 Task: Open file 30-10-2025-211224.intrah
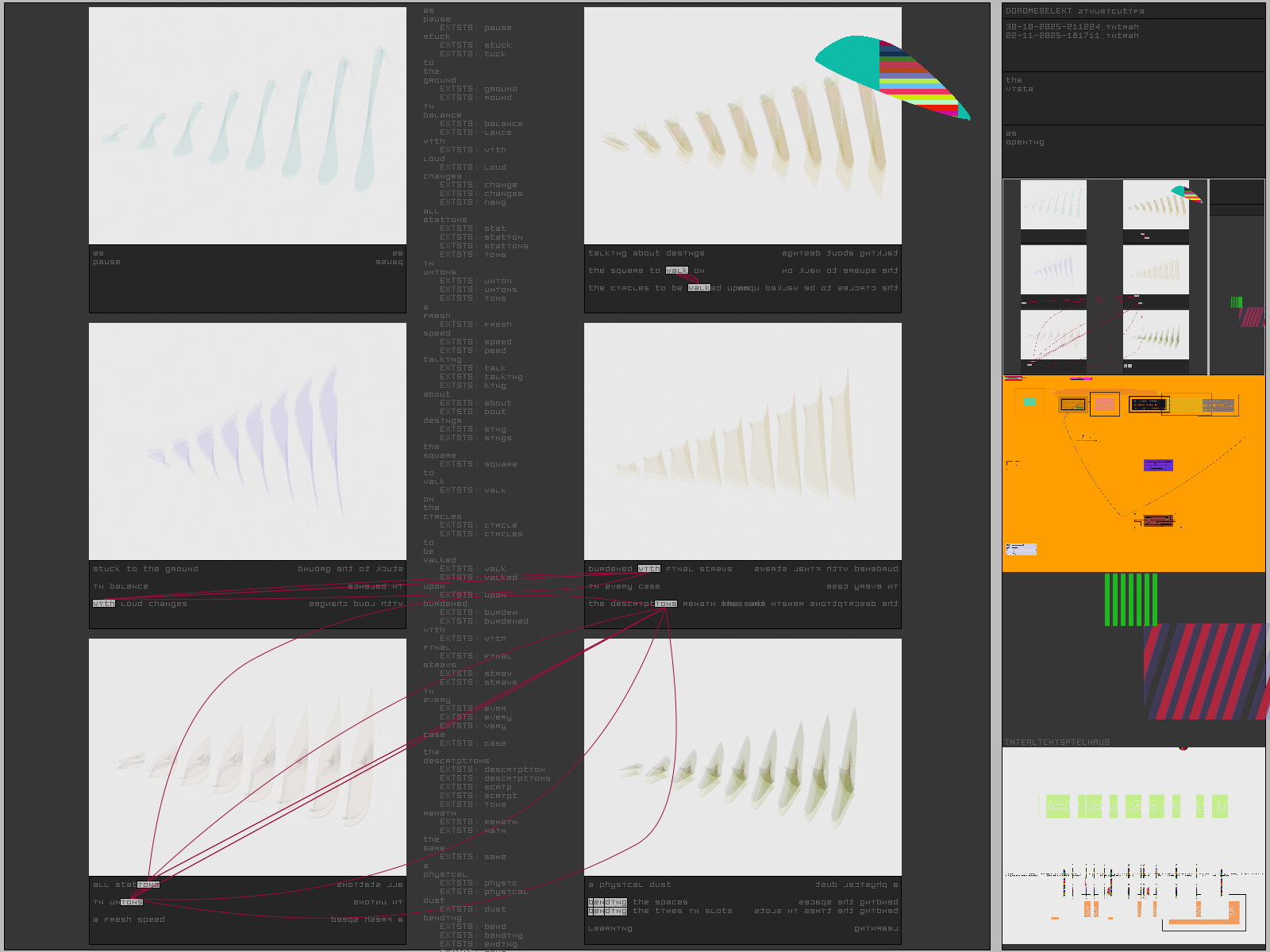[1072, 27]
